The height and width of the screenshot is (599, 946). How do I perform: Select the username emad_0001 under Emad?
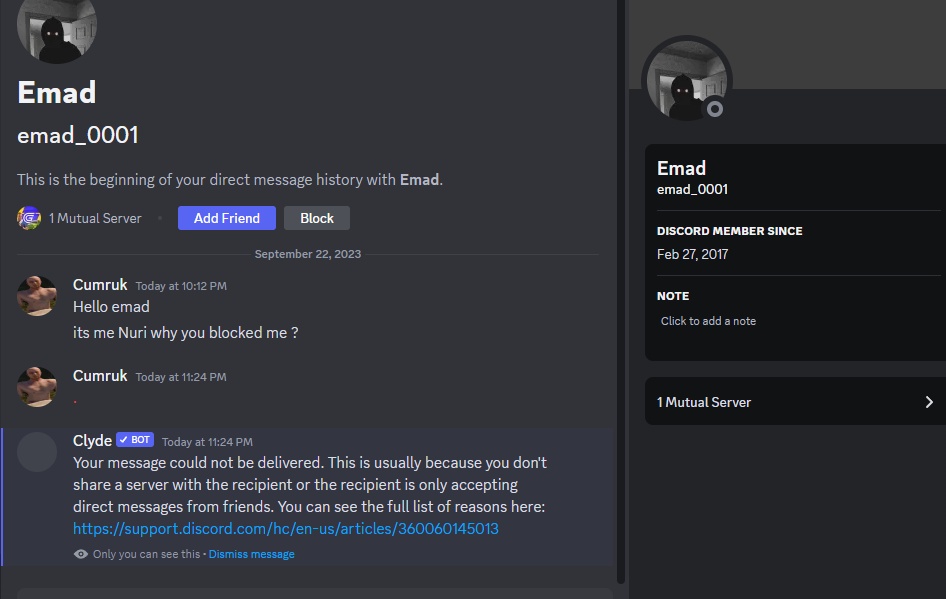[78, 134]
